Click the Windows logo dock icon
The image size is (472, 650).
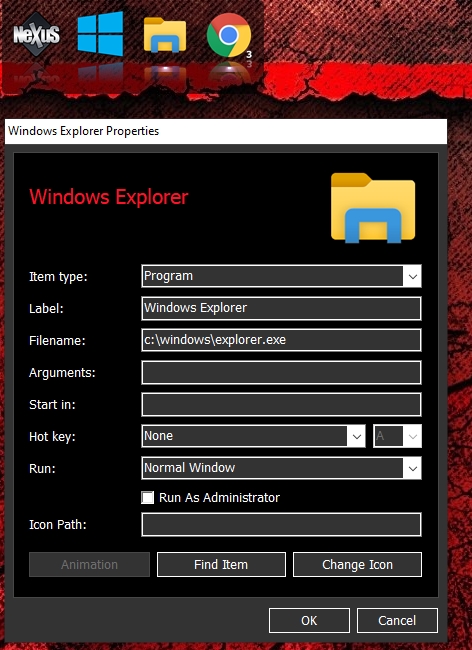[x=100, y=34]
